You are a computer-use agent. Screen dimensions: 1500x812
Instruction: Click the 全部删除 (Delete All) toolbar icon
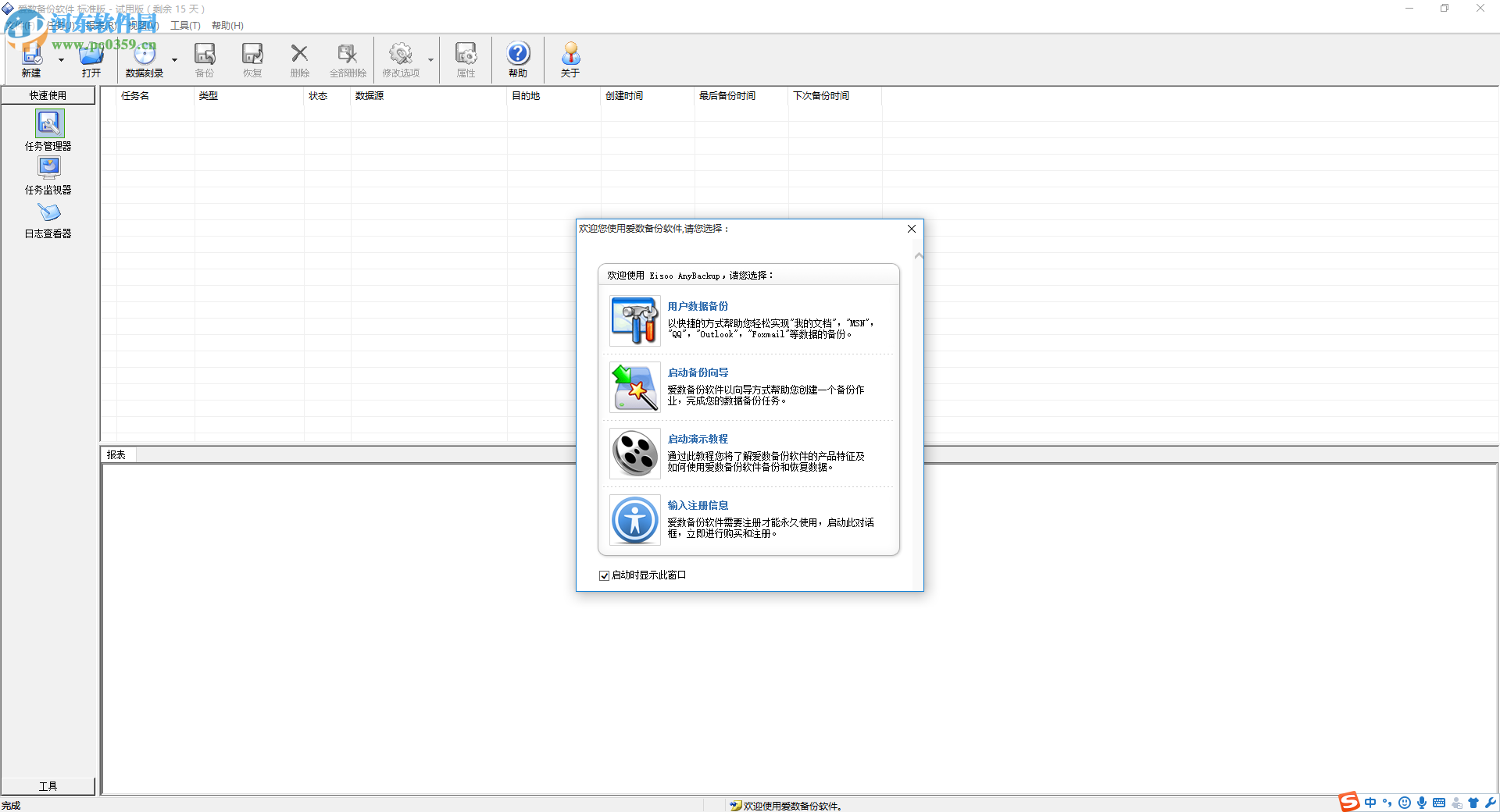[348, 54]
